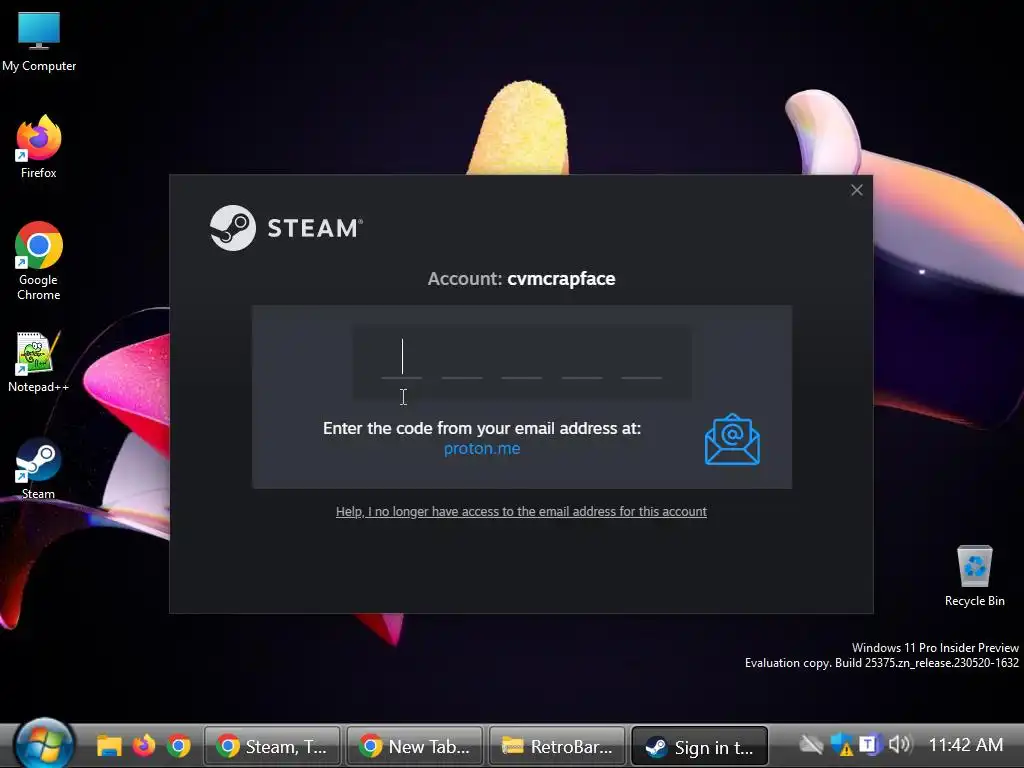Screen dimensions: 1024x768
Task: Open the Windows Start orb
Action: (x=43, y=745)
